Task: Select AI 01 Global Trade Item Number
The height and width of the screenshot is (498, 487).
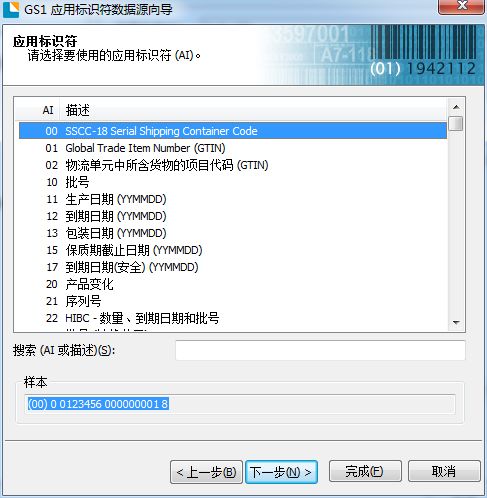Action: coord(233,148)
